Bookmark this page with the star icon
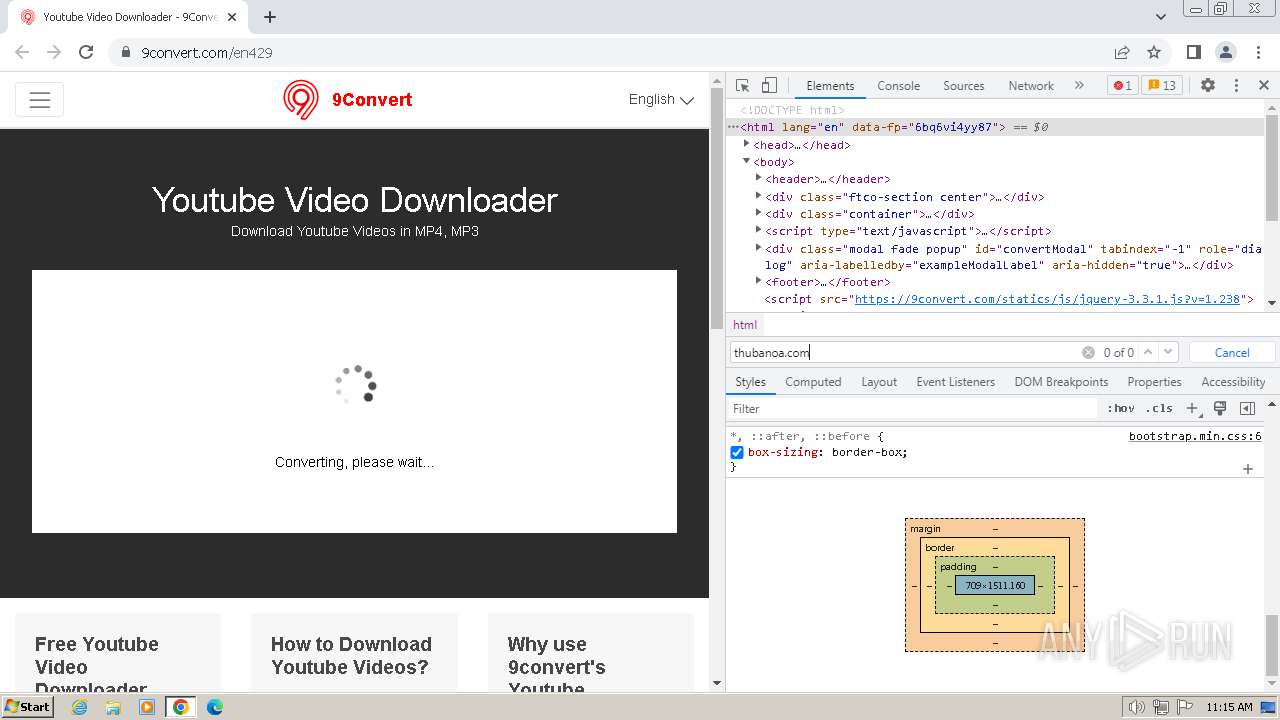Viewport: 1280px width, 720px height. [x=1154, y=52]
